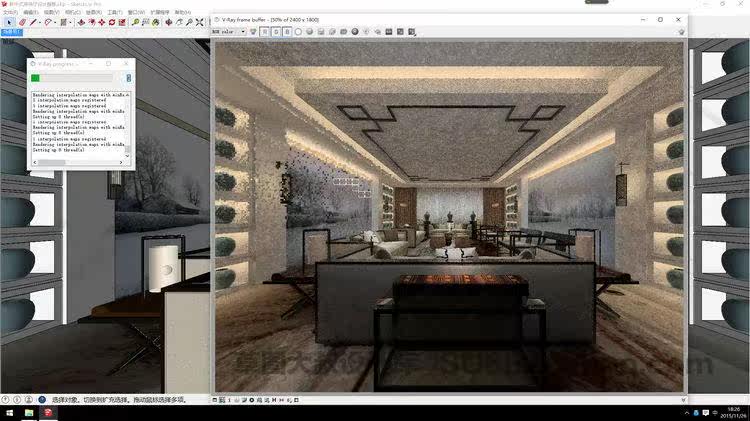Click the V-Ray progress bar
The image size is (750, 421).
point(72,78)
